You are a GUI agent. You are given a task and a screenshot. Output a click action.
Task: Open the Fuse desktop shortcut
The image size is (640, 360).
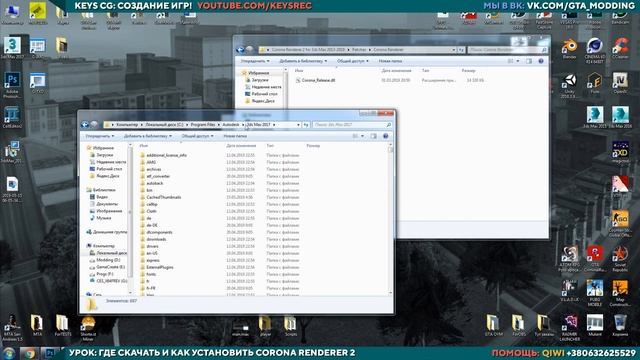(595, 83)
